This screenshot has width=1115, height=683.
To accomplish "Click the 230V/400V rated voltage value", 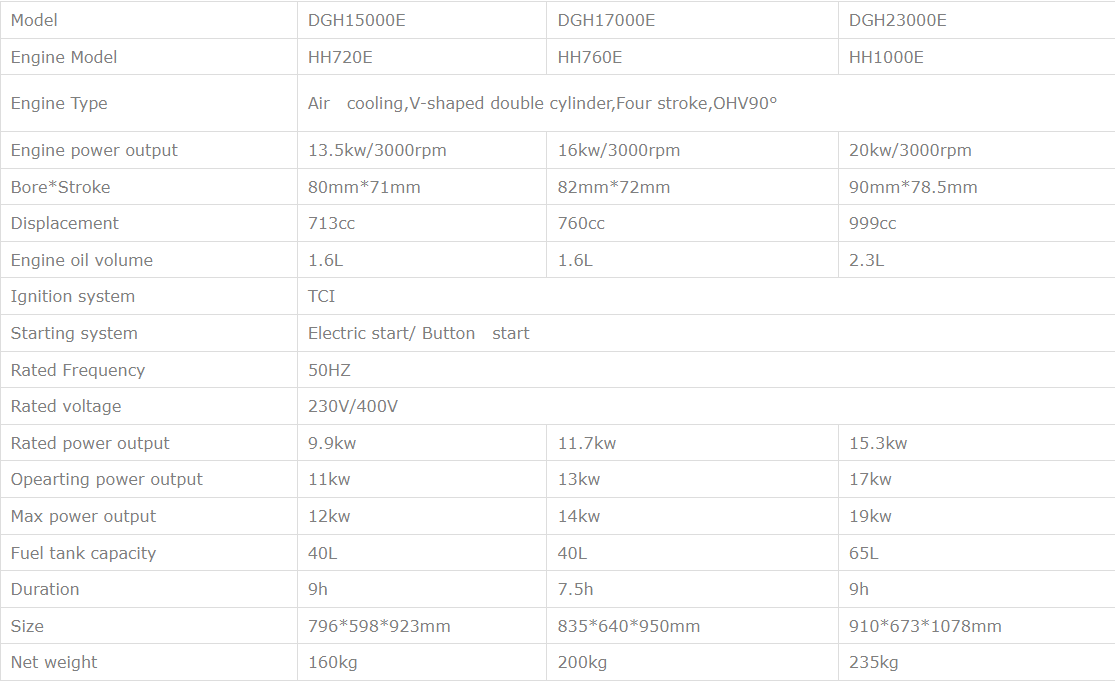I will point(353,406).
